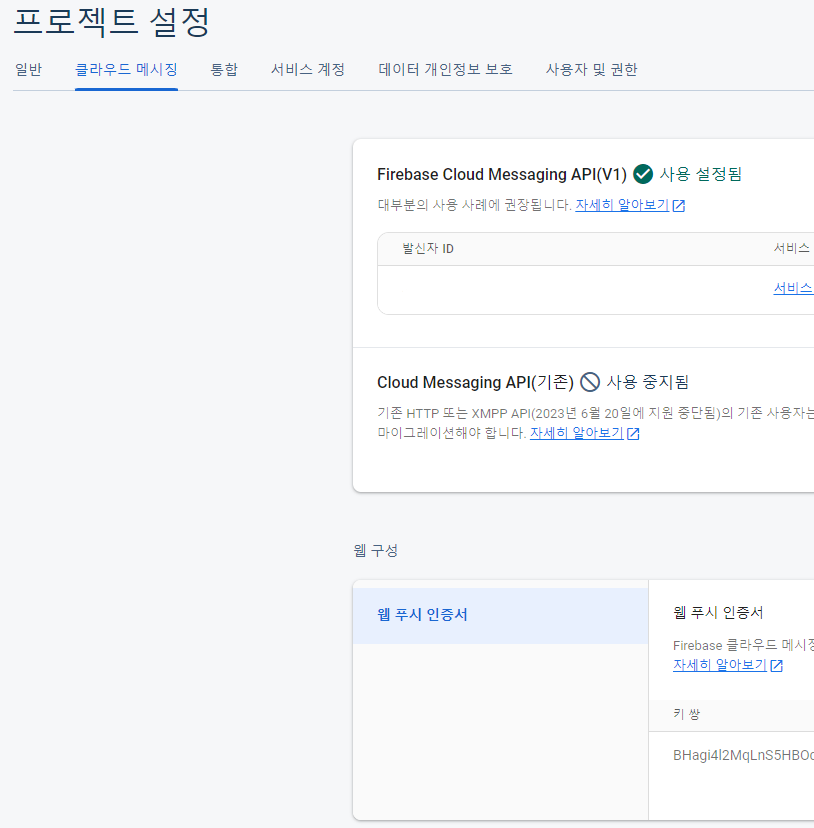
Task: Open 자세히 알아보기 link under Cloud Messaging API(기존)
Action: pyautogui.click(x=577, y=433)
